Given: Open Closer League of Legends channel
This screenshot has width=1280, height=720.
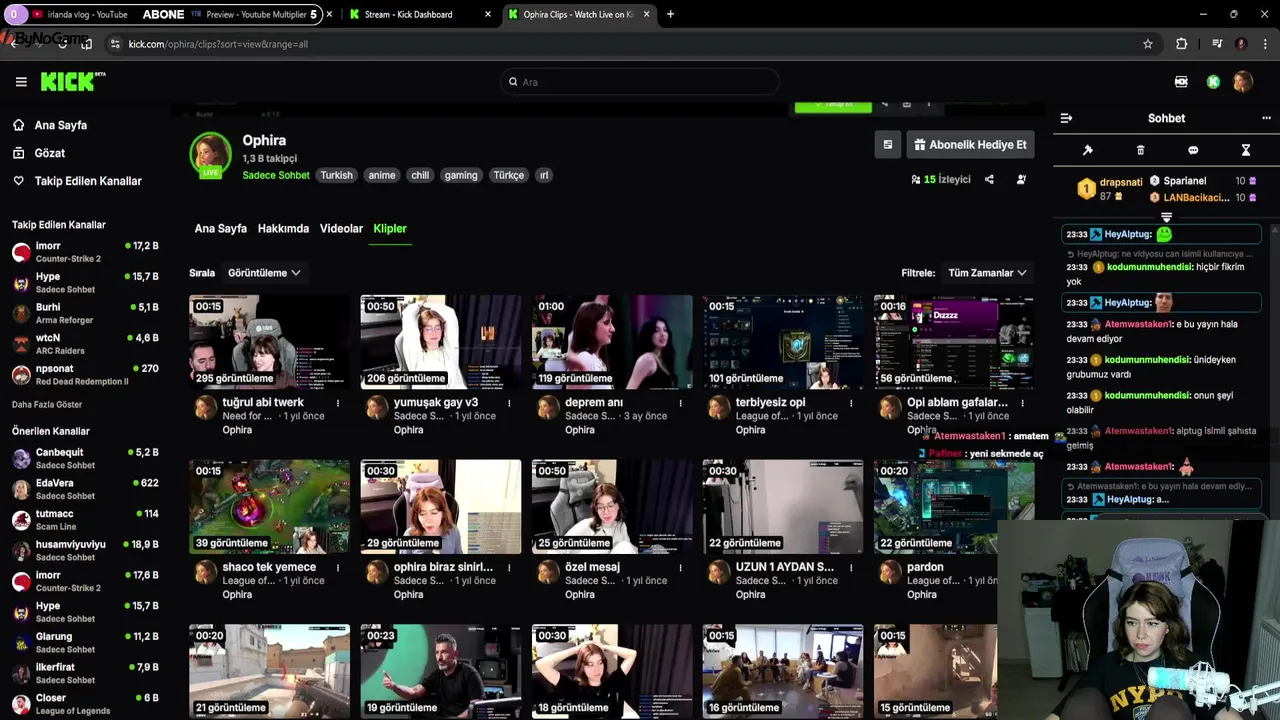Looking at the screenshot, I should (x=85, y=704).
